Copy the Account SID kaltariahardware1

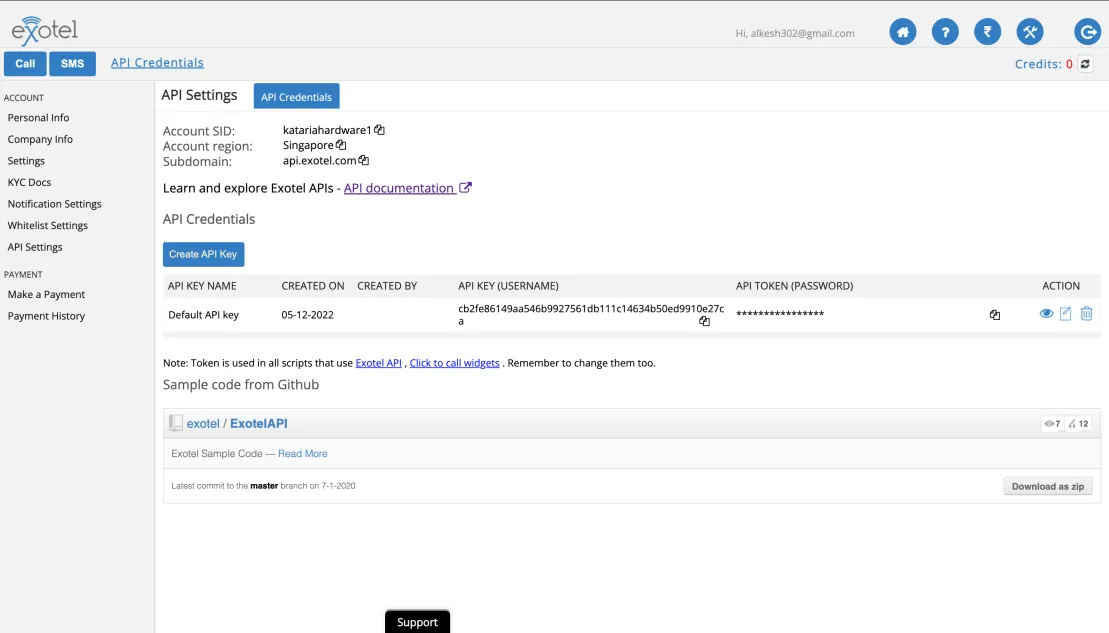click(380, 129)
